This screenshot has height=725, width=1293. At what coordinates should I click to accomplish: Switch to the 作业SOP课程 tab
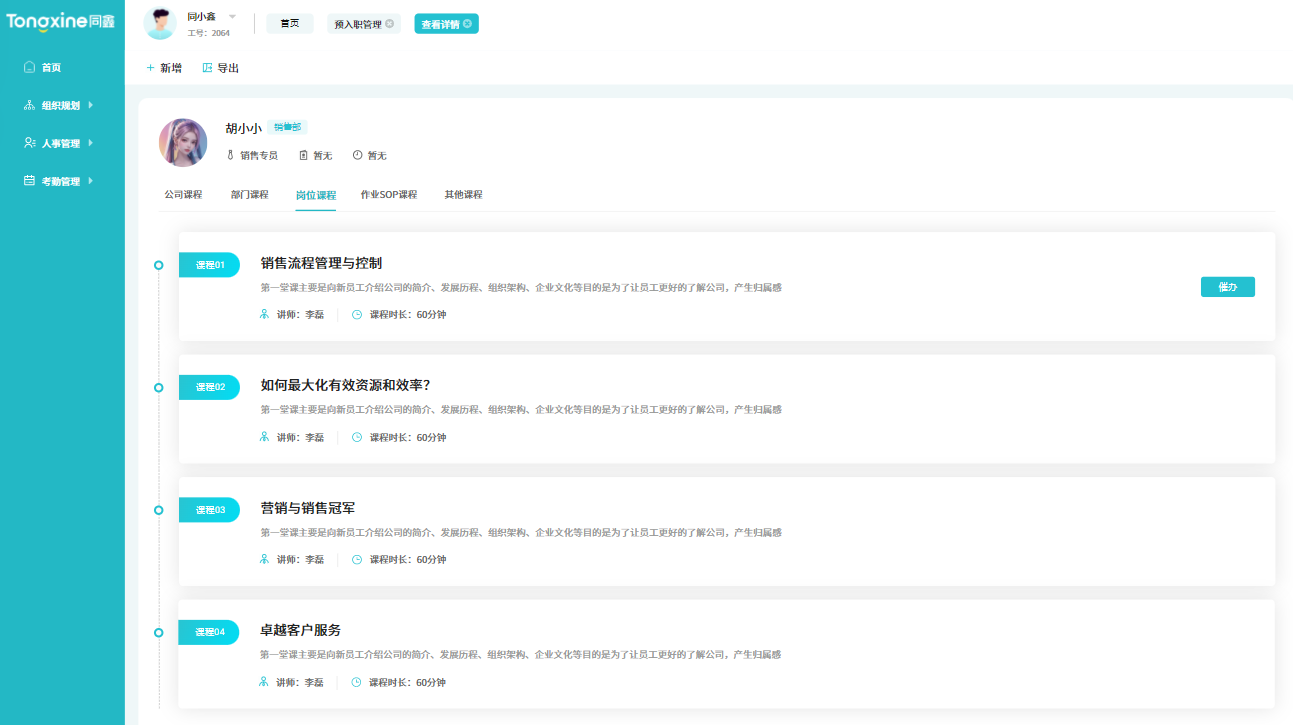[389, 194]
